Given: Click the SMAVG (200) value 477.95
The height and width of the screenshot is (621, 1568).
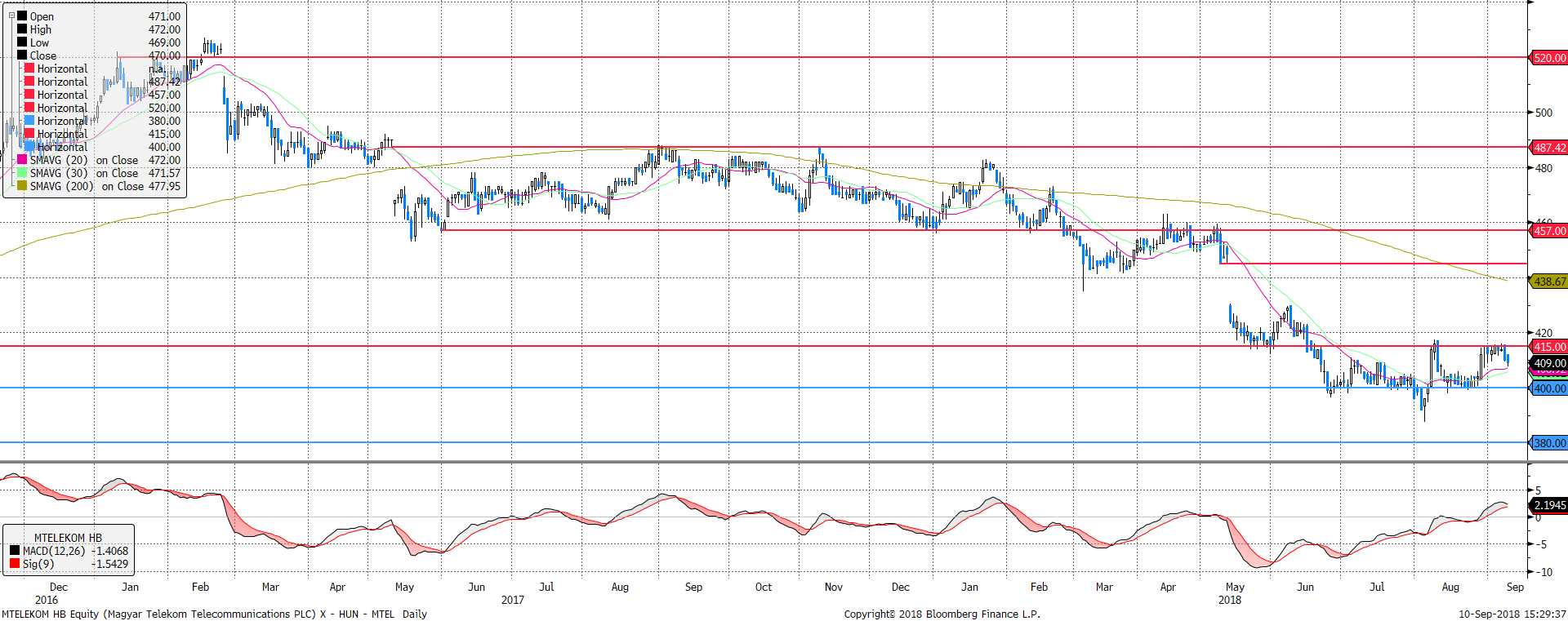Looking at the screenshot, I should pyautogui.click(x=164, y=186).
